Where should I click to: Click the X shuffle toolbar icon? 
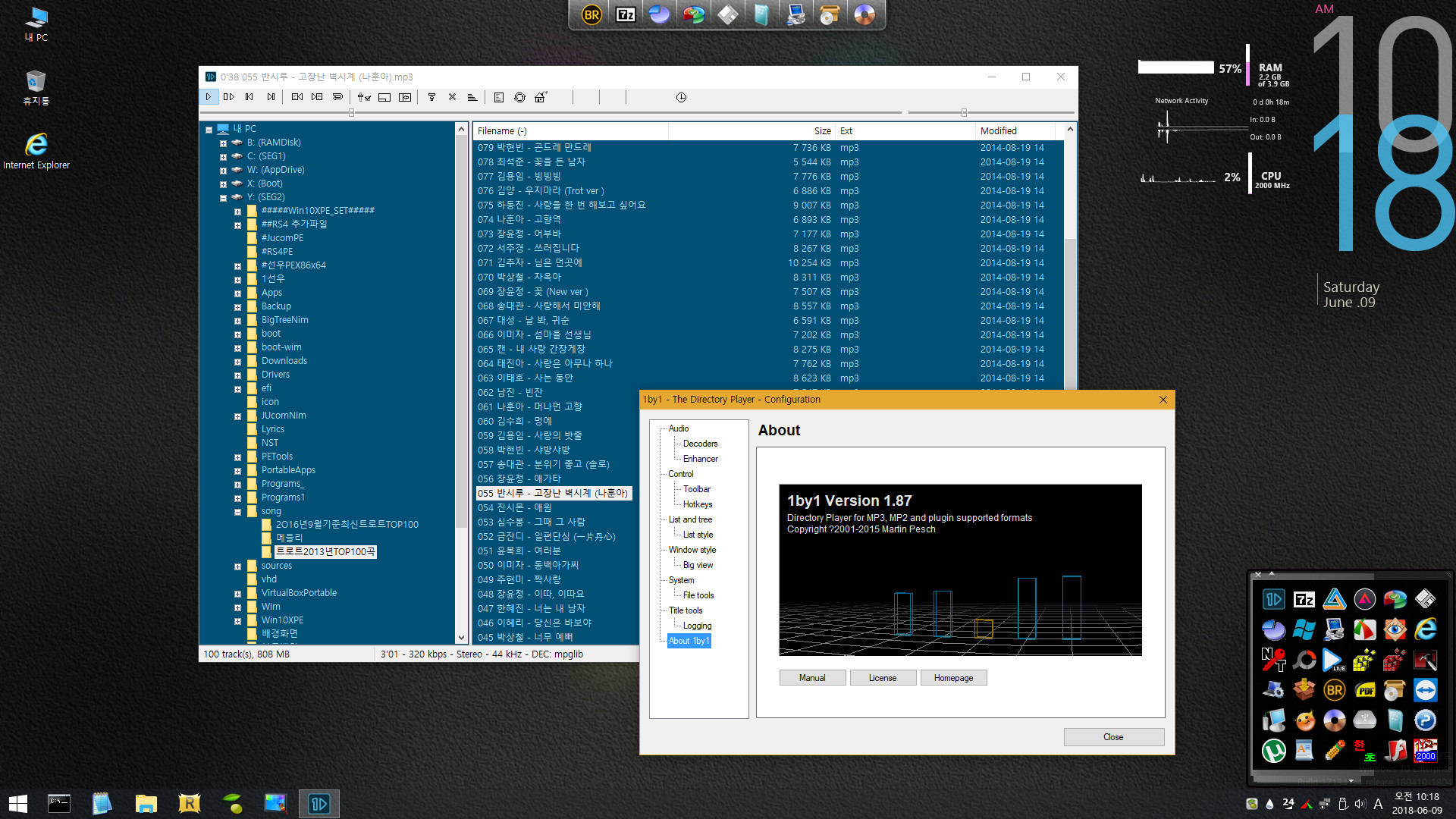coord(452,97)
